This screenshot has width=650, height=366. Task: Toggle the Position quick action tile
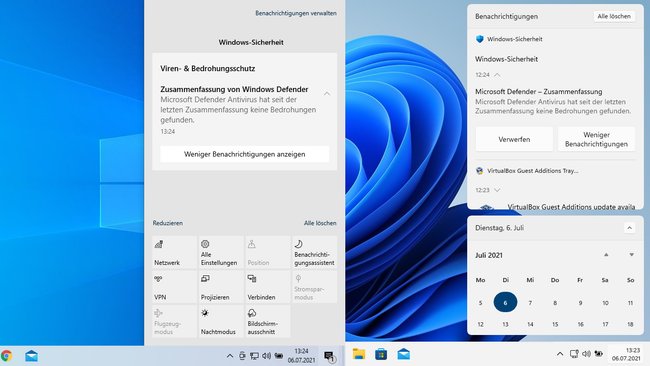point(268,252)
